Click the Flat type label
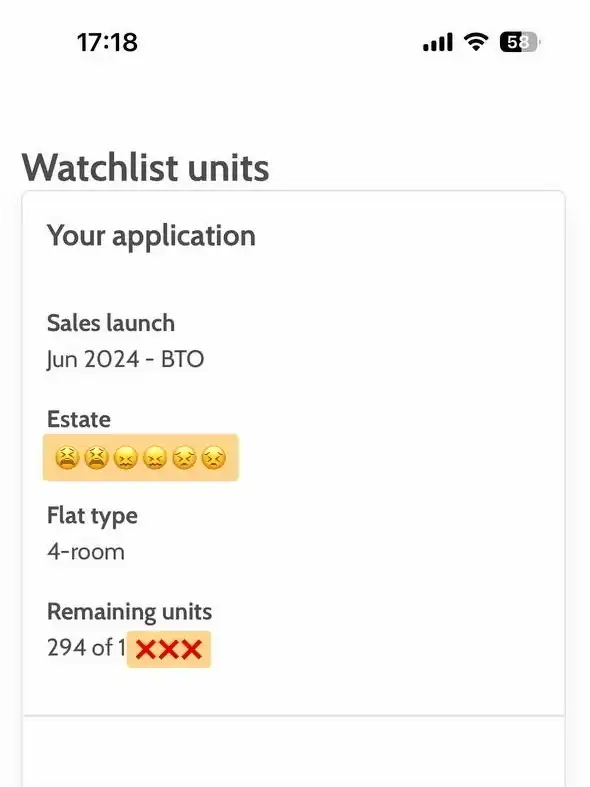The image size is (590, 787). click(x=92, y=516)
